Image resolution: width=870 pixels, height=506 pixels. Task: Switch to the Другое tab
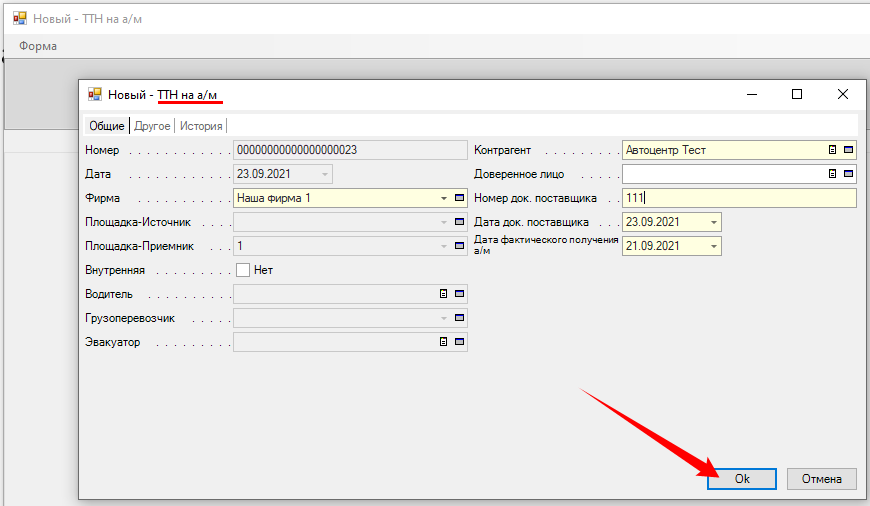tap(152, 126)
